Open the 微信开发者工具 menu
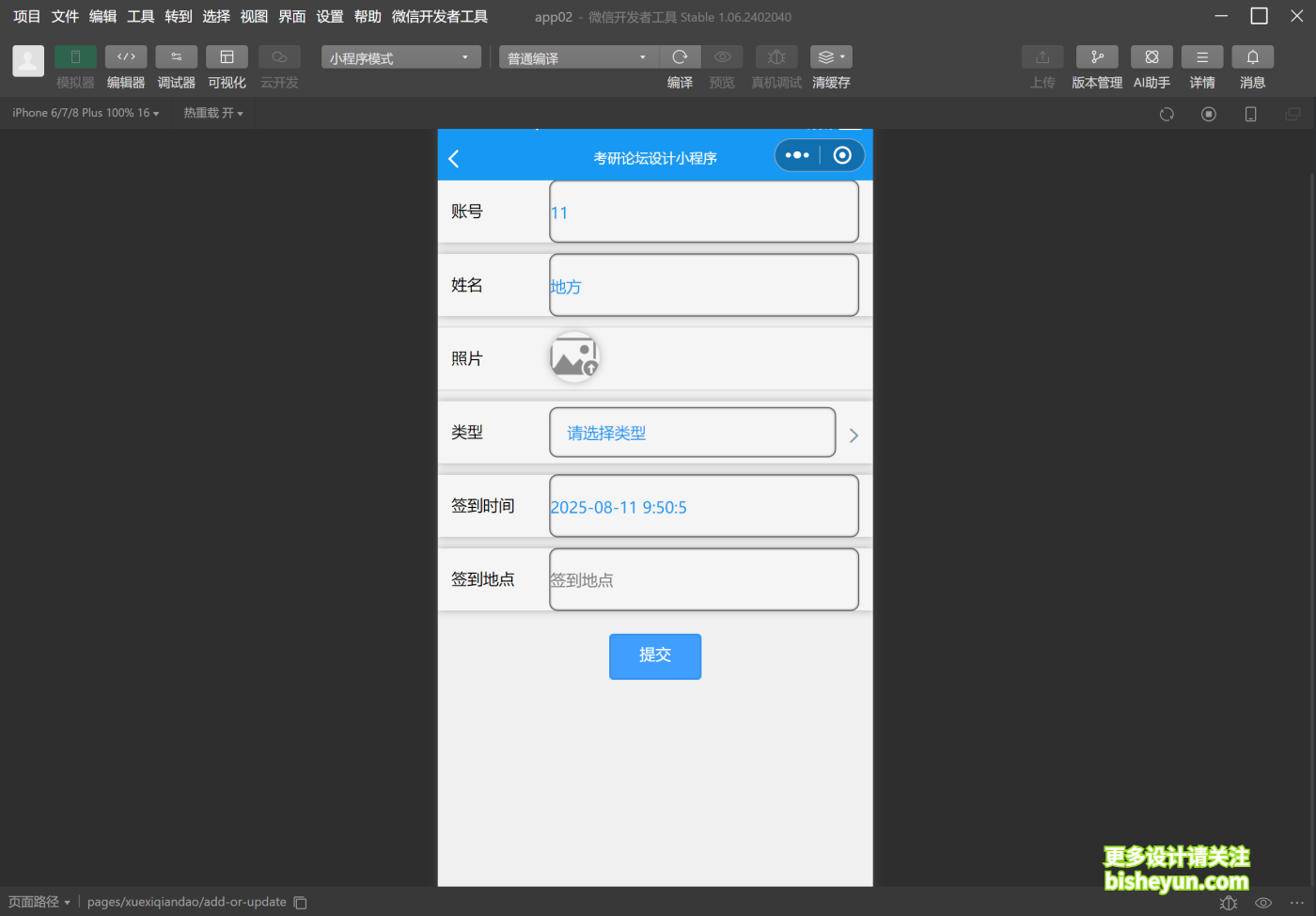This screenshot has width=1316, height=916. [439, 16]
